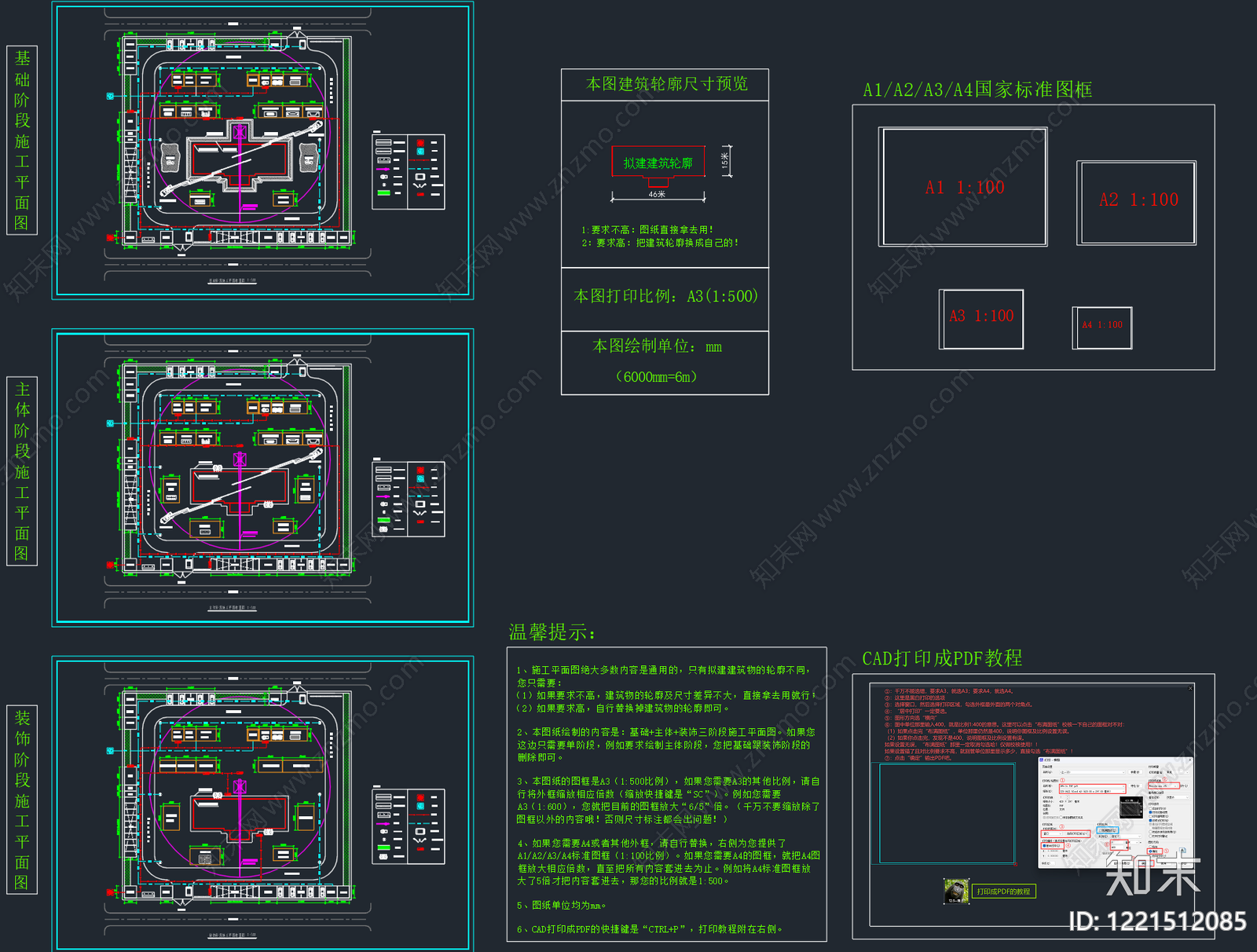Click the 打印成PDF的教程 green label

click(x=1003, y=891)
